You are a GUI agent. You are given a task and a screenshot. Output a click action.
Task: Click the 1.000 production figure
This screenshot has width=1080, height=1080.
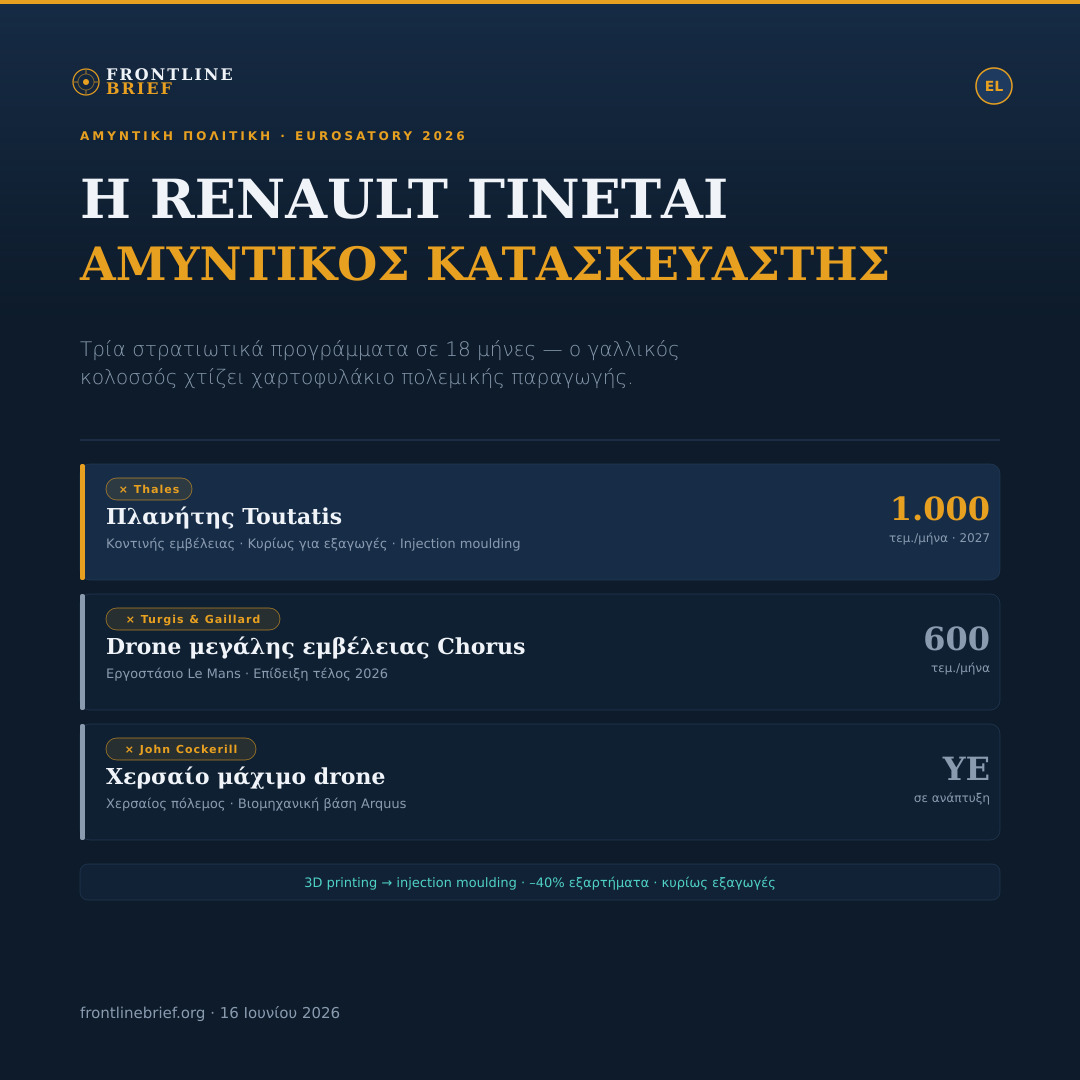pos(940,509)
